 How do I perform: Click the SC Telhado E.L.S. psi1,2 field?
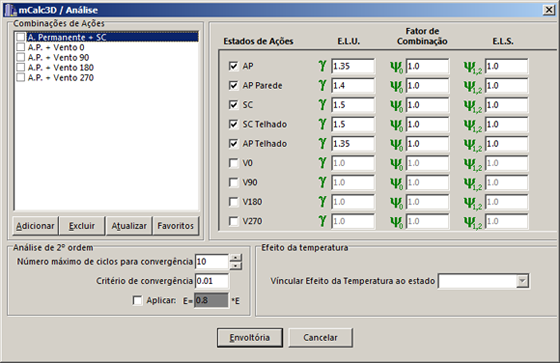506,124
